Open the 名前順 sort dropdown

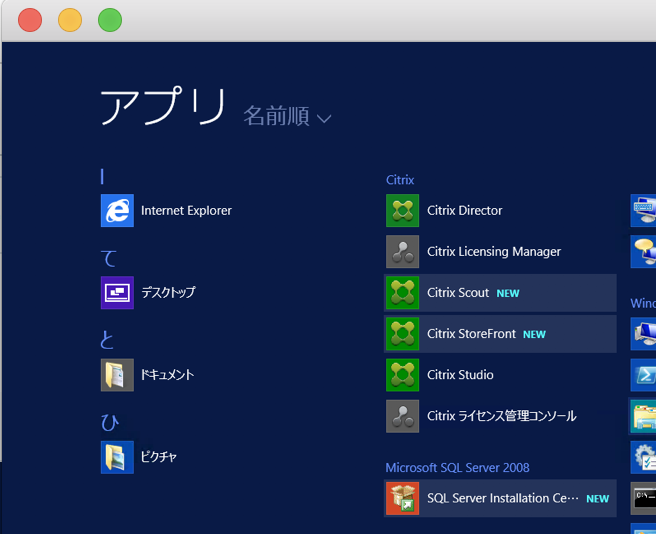287,116
